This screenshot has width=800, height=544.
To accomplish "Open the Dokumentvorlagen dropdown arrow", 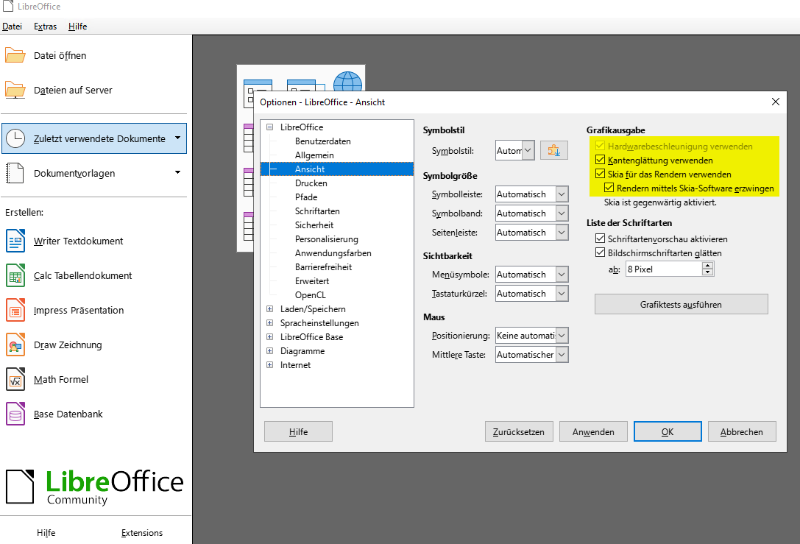I will tap(178, 172).
